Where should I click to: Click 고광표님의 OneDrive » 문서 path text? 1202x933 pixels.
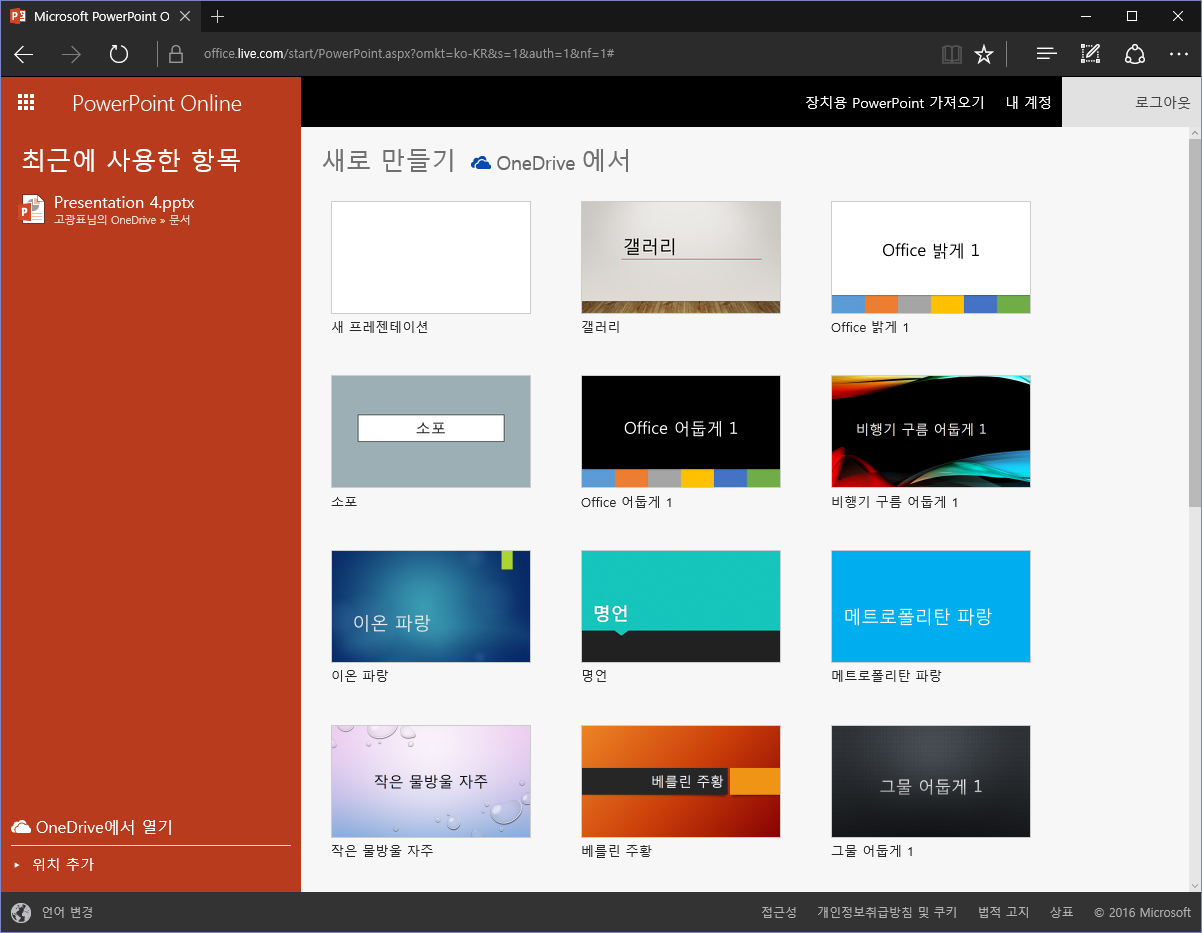122,219
